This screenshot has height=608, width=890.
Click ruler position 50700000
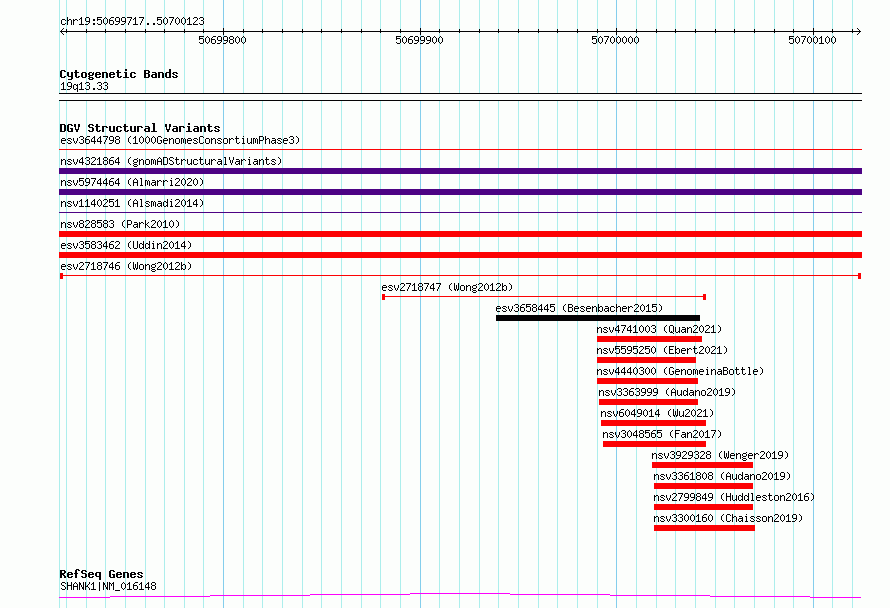(x=616, y=40)
